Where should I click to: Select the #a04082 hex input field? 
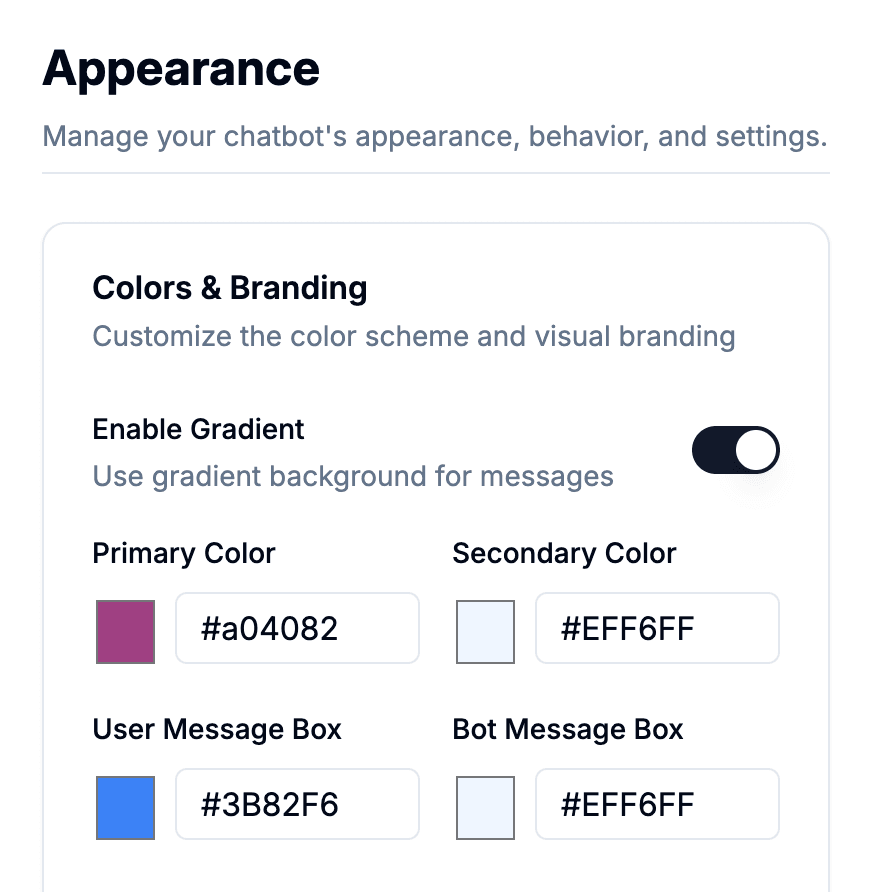click(297, 628)
